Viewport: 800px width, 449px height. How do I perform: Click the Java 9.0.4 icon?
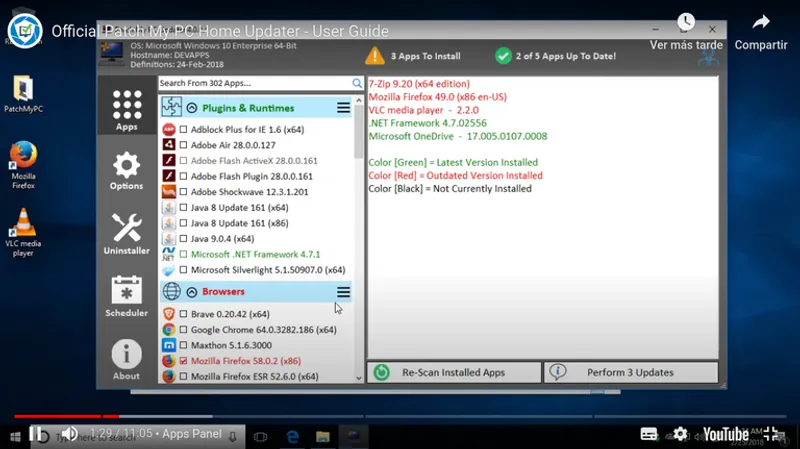(169, 238)
